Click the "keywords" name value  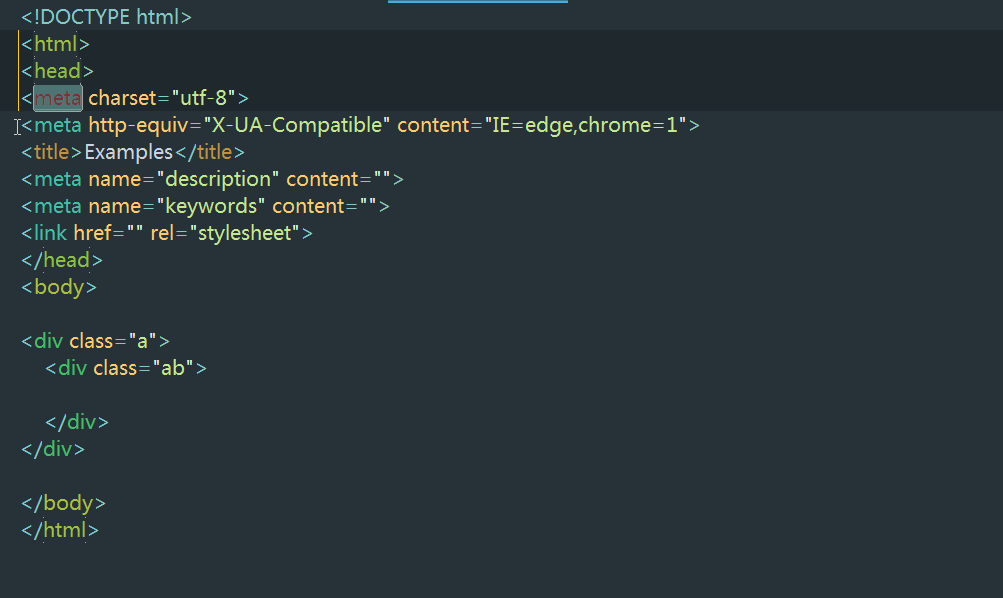[211, 206]
